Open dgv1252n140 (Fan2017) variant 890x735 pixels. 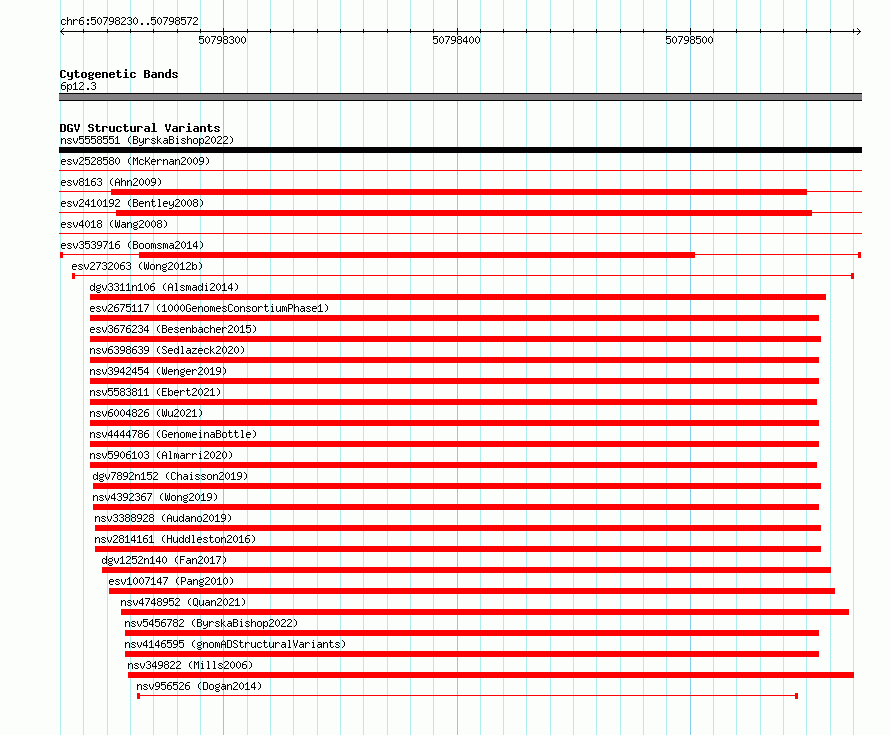click(x=165, y=560)
